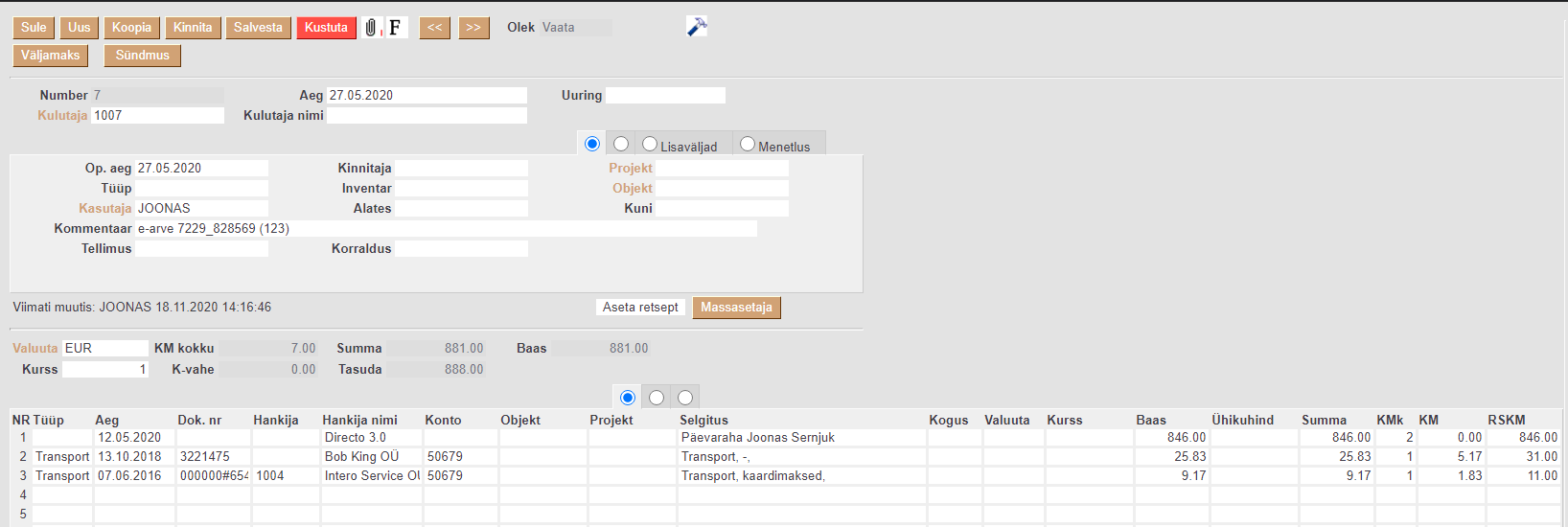The width and height of the screenshot is (1568, 527).
Task: Click the Transport, kaardimaksed description cell
Action: [802, 475]
